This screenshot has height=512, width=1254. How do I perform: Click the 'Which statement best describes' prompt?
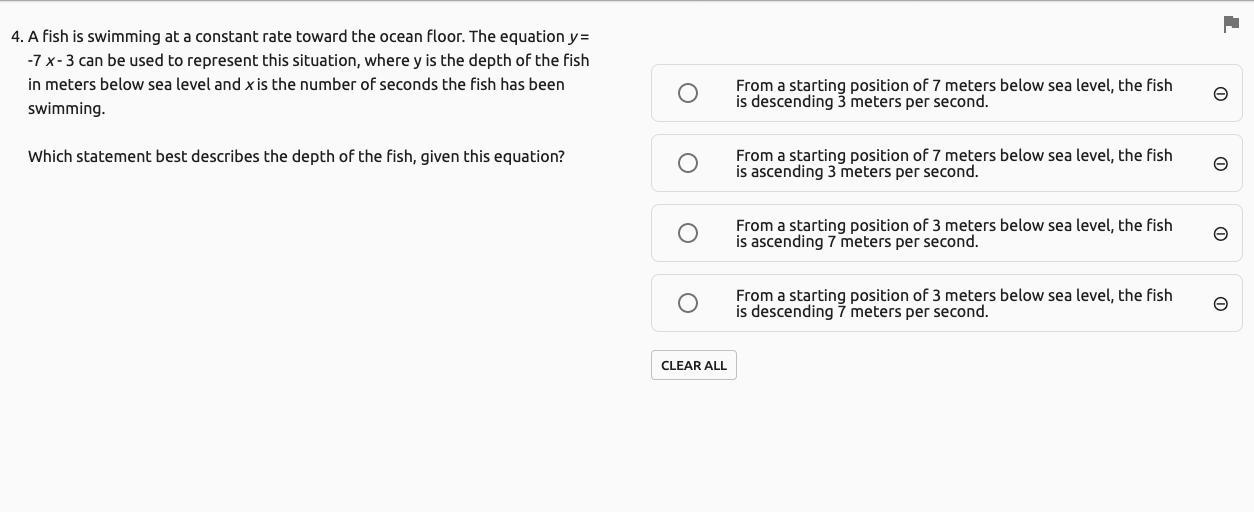(296, 157)
